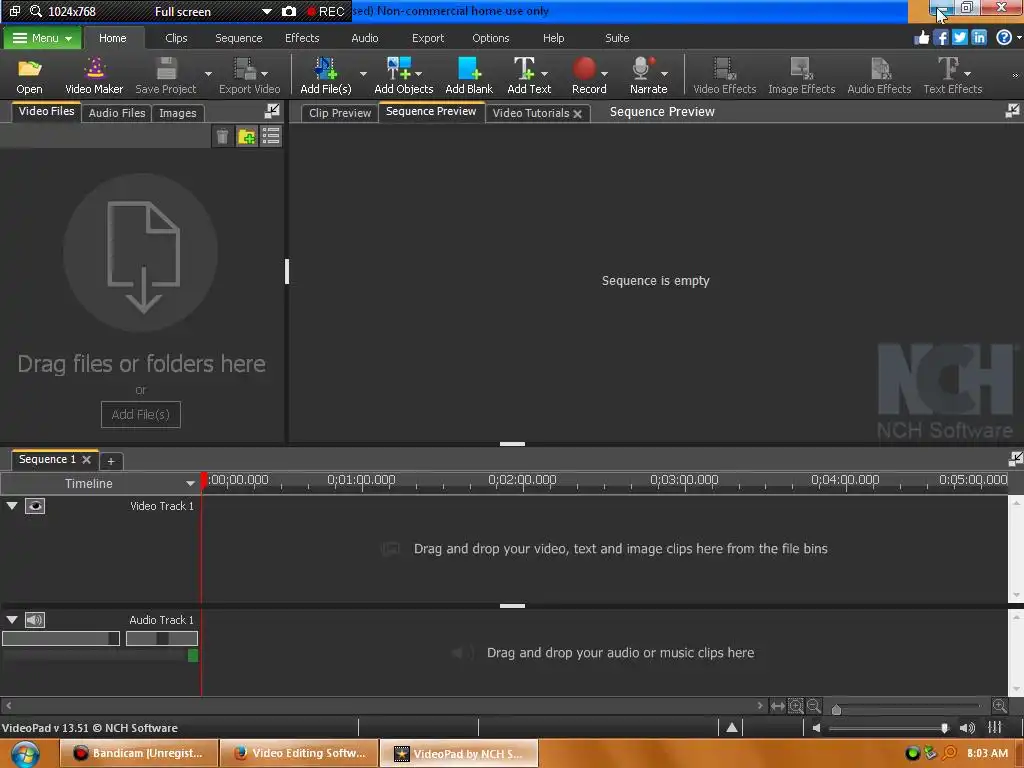Image resolution: width=1024 pixels, height=768 pixels.
Task: Click the Add File(s) button in bin
Action: point(140,415)
